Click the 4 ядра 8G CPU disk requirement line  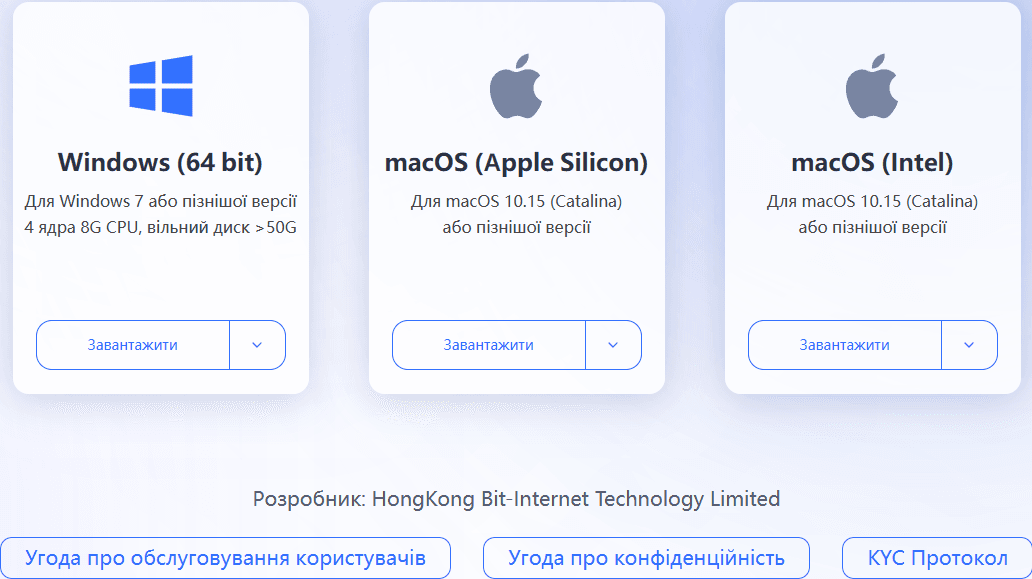pos(160,227)
